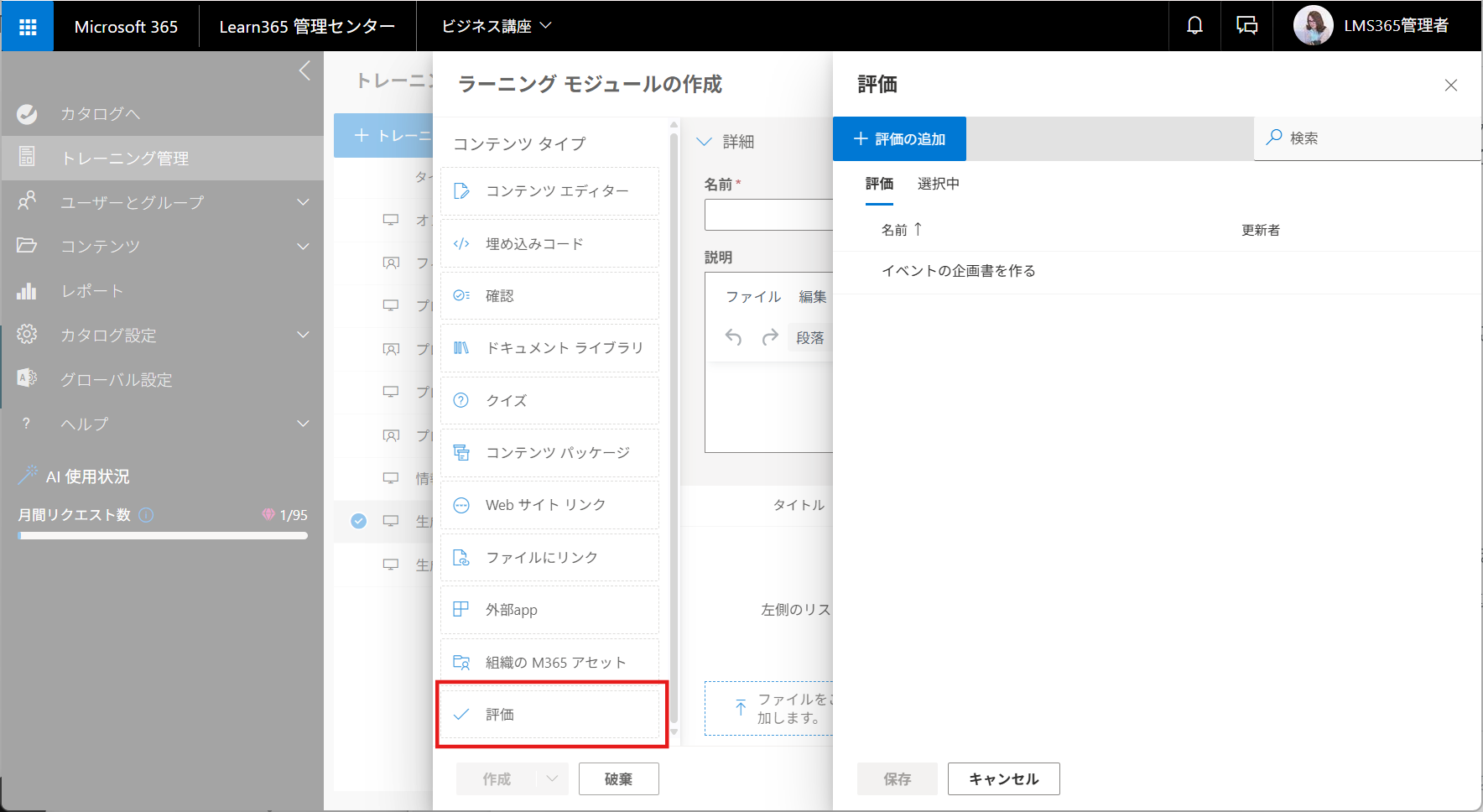Click the 保存 button
This screenshot has width=1483, height=812.
(898, 779)
